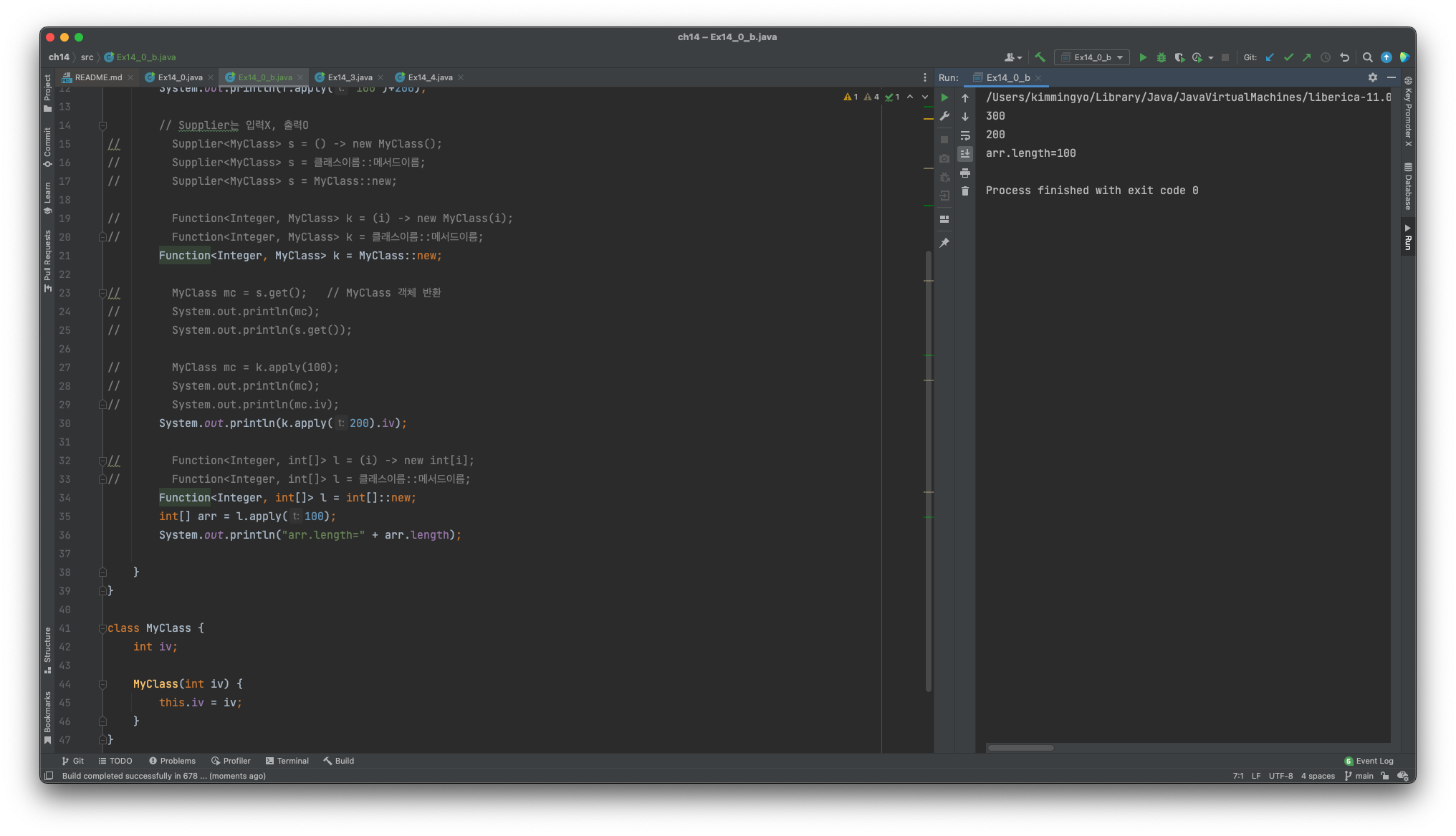Click Git commit checkmark icon

coord(1288,57)
